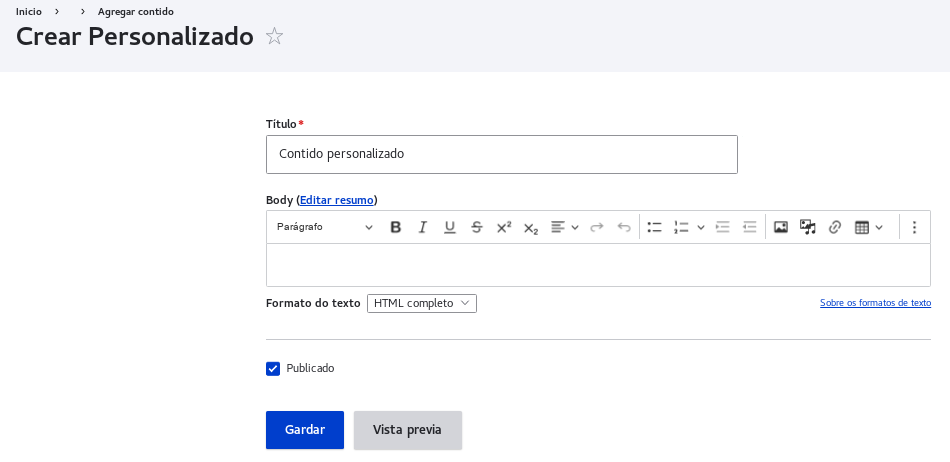Insert a link via chain icon
This screenshot has height=462, width=950.
(835, 228)
